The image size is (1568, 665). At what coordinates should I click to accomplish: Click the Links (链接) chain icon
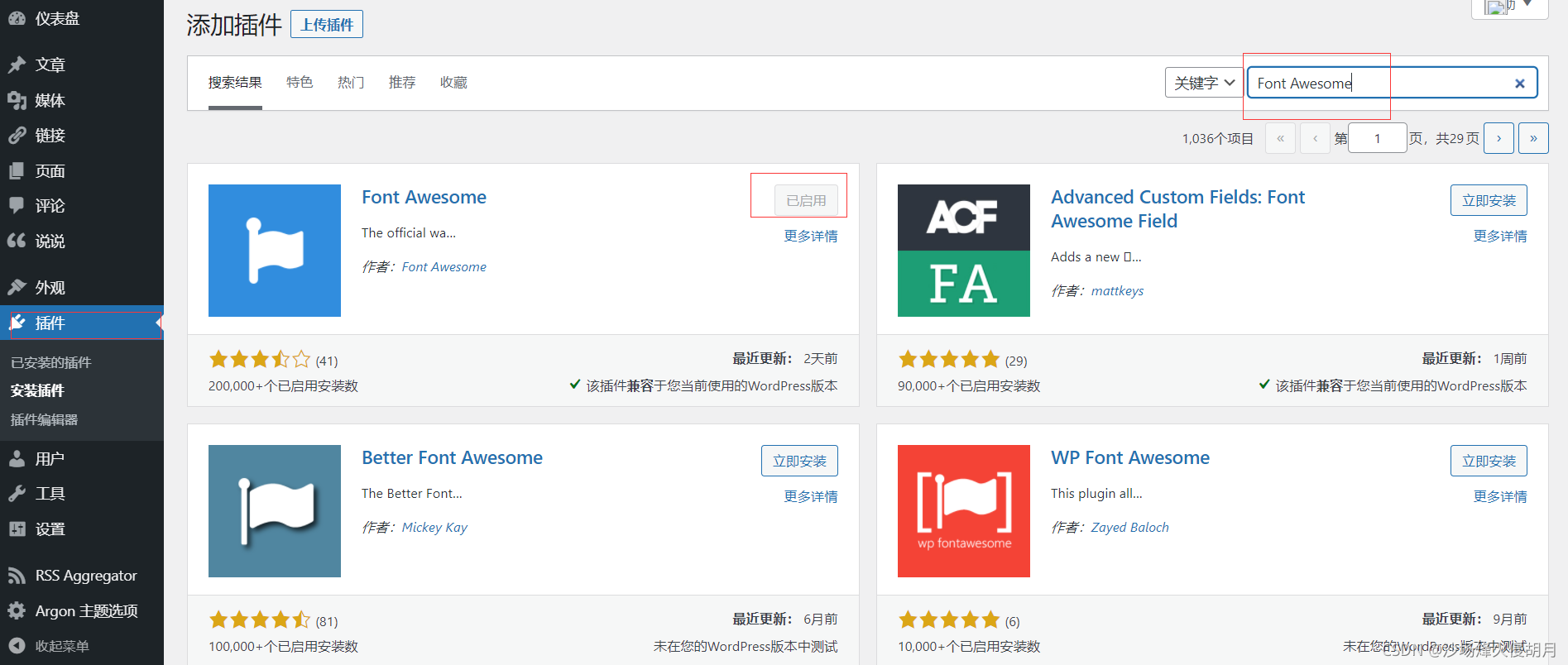[17, 135]
